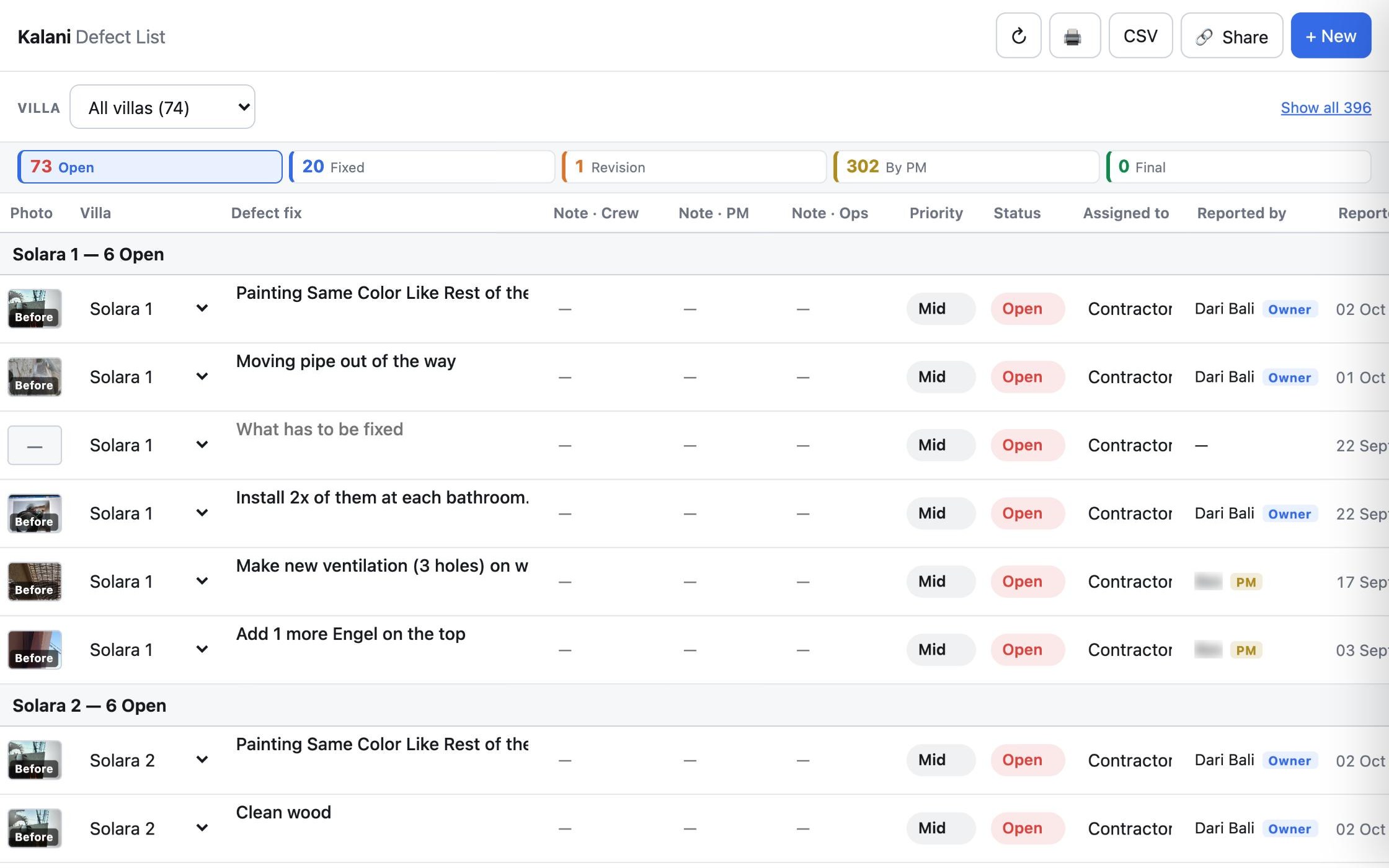Open Before photo for ventilation holes row
Viewport: 1389px width, 868px height.
click(x=35, y=582)
